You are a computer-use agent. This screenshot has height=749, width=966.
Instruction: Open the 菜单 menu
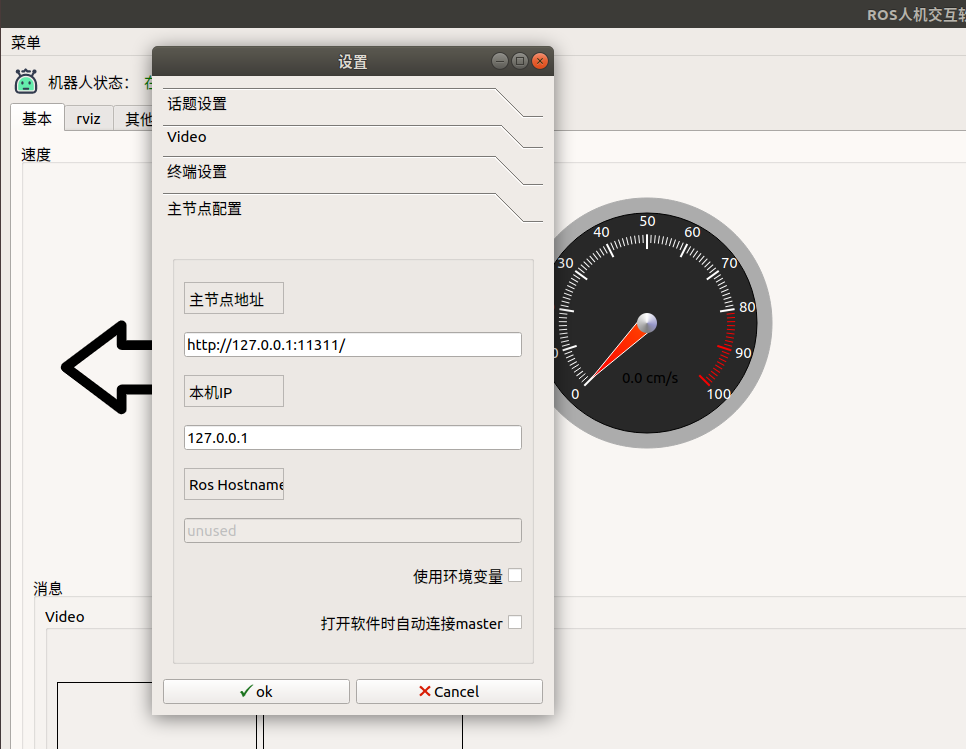click(x=26, y=43)
